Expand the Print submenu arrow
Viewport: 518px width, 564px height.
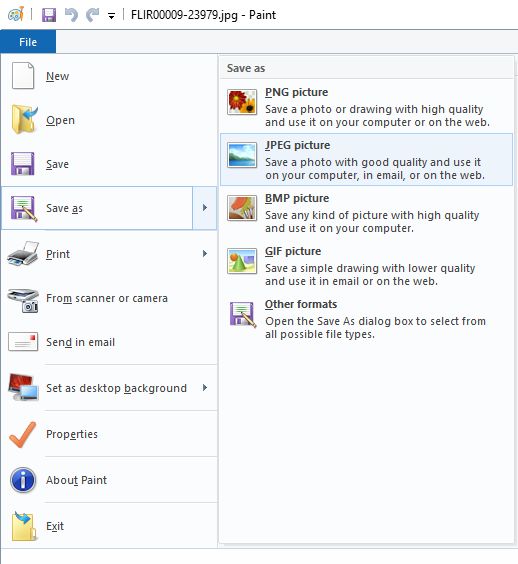coord(205,254)
